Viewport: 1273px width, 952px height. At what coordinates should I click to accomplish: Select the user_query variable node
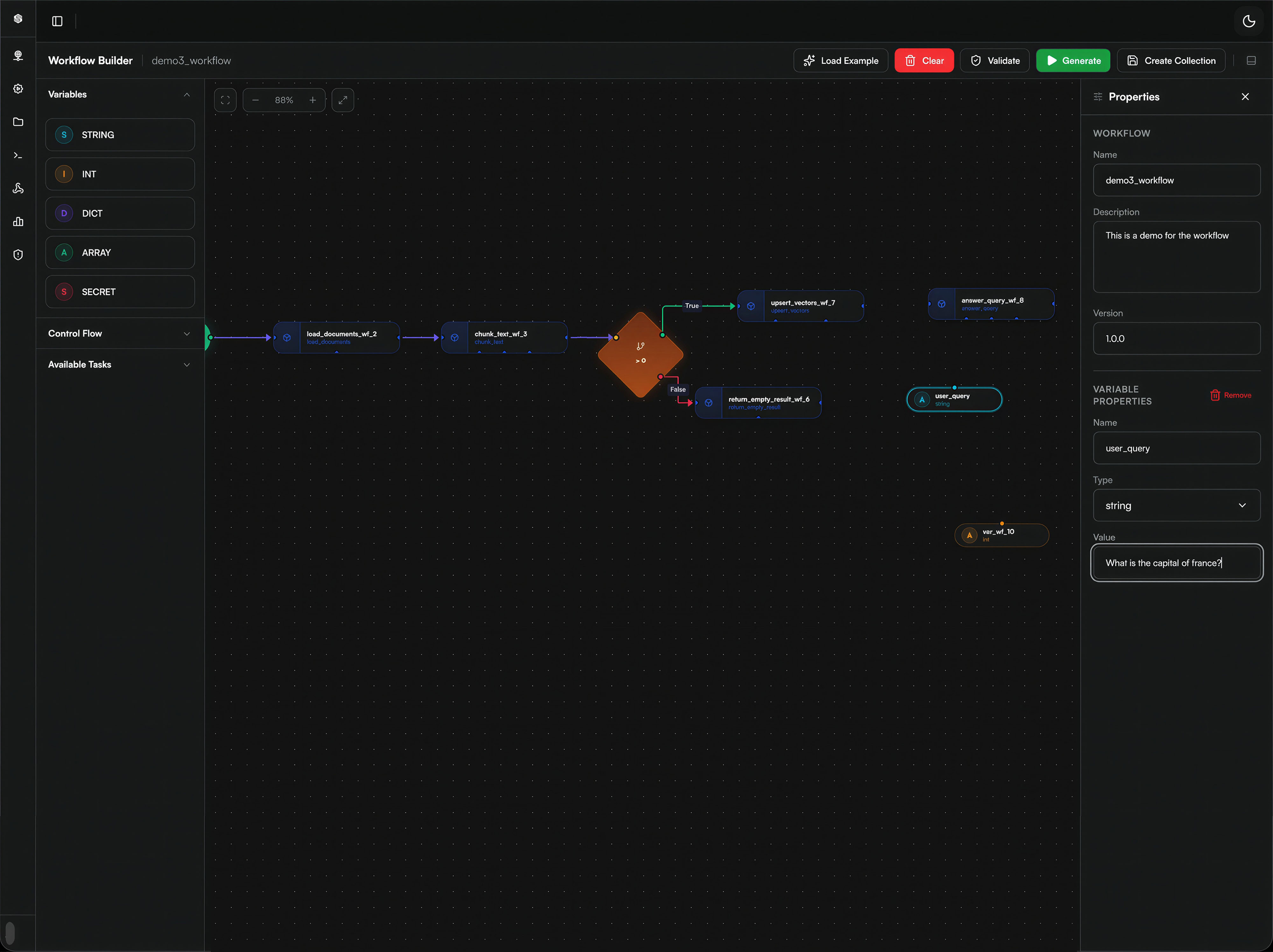[954, 400]
